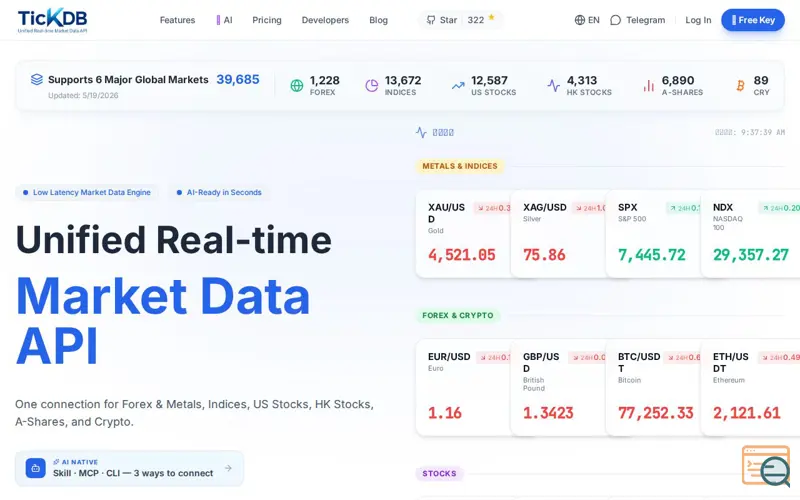Click the Gold price 4,521.05
The image size is (800, 500).
click(462, 255)
